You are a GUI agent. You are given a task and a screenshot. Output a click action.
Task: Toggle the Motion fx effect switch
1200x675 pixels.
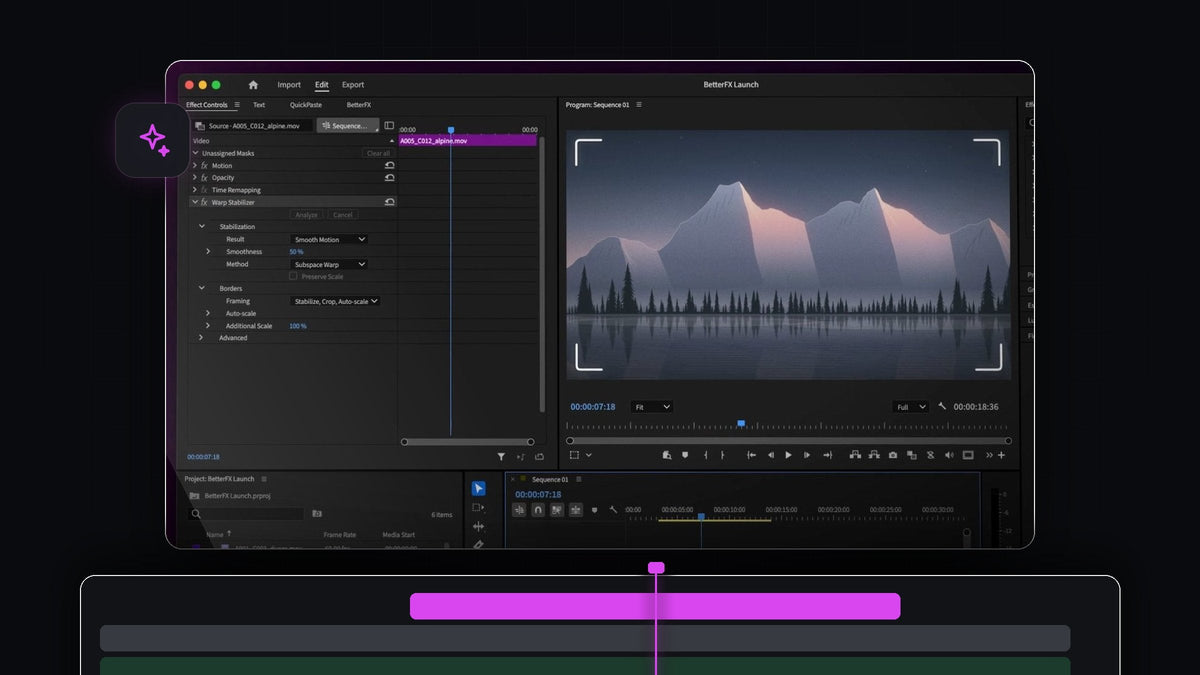pos(204,165)
